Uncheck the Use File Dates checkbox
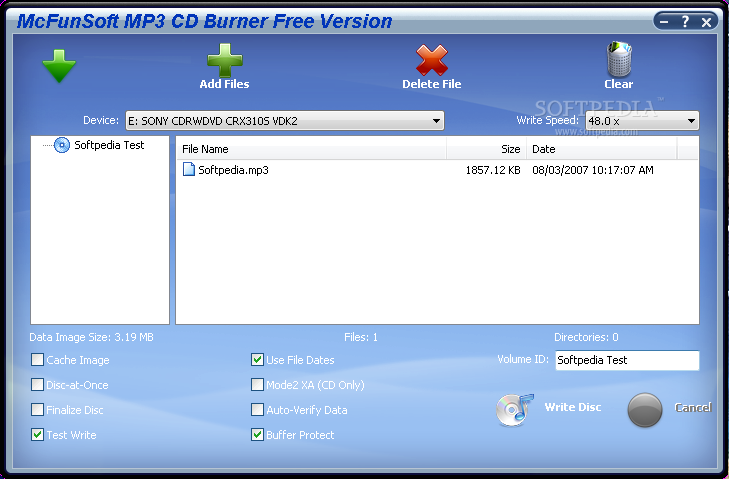This screenshot has height=479, width=729. click(257, 359)
